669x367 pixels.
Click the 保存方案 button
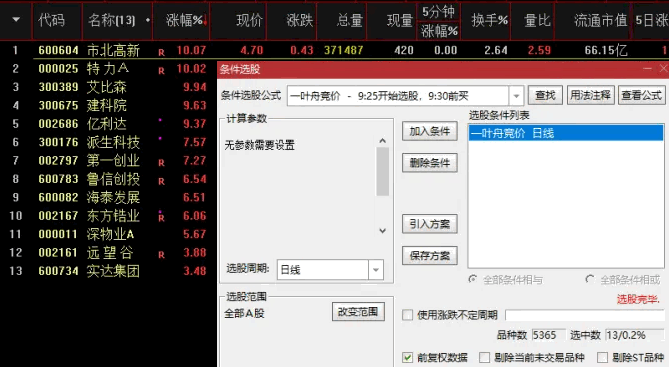(430, 255)
